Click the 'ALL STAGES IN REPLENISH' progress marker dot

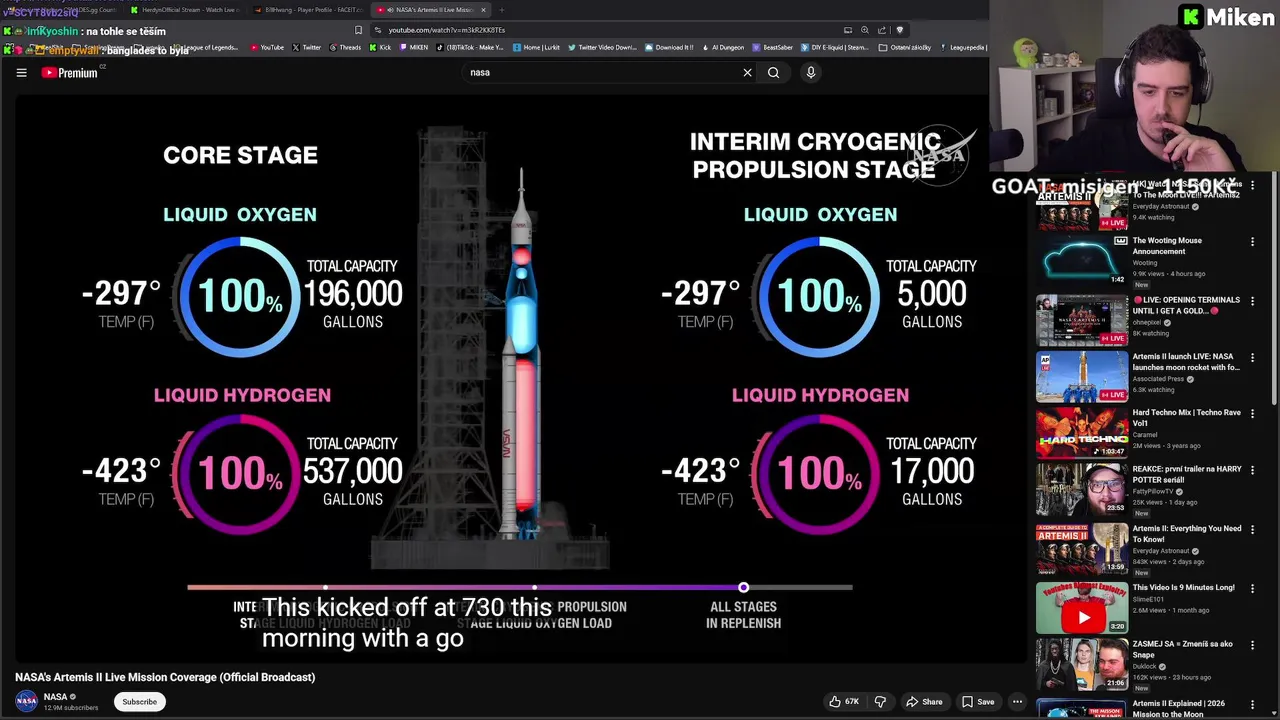click(x=743, y=587)
